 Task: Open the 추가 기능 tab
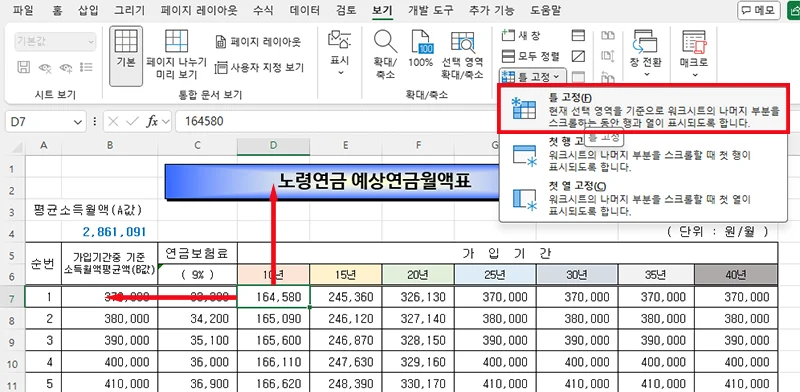pyautogui.click(x=492, y=10)
